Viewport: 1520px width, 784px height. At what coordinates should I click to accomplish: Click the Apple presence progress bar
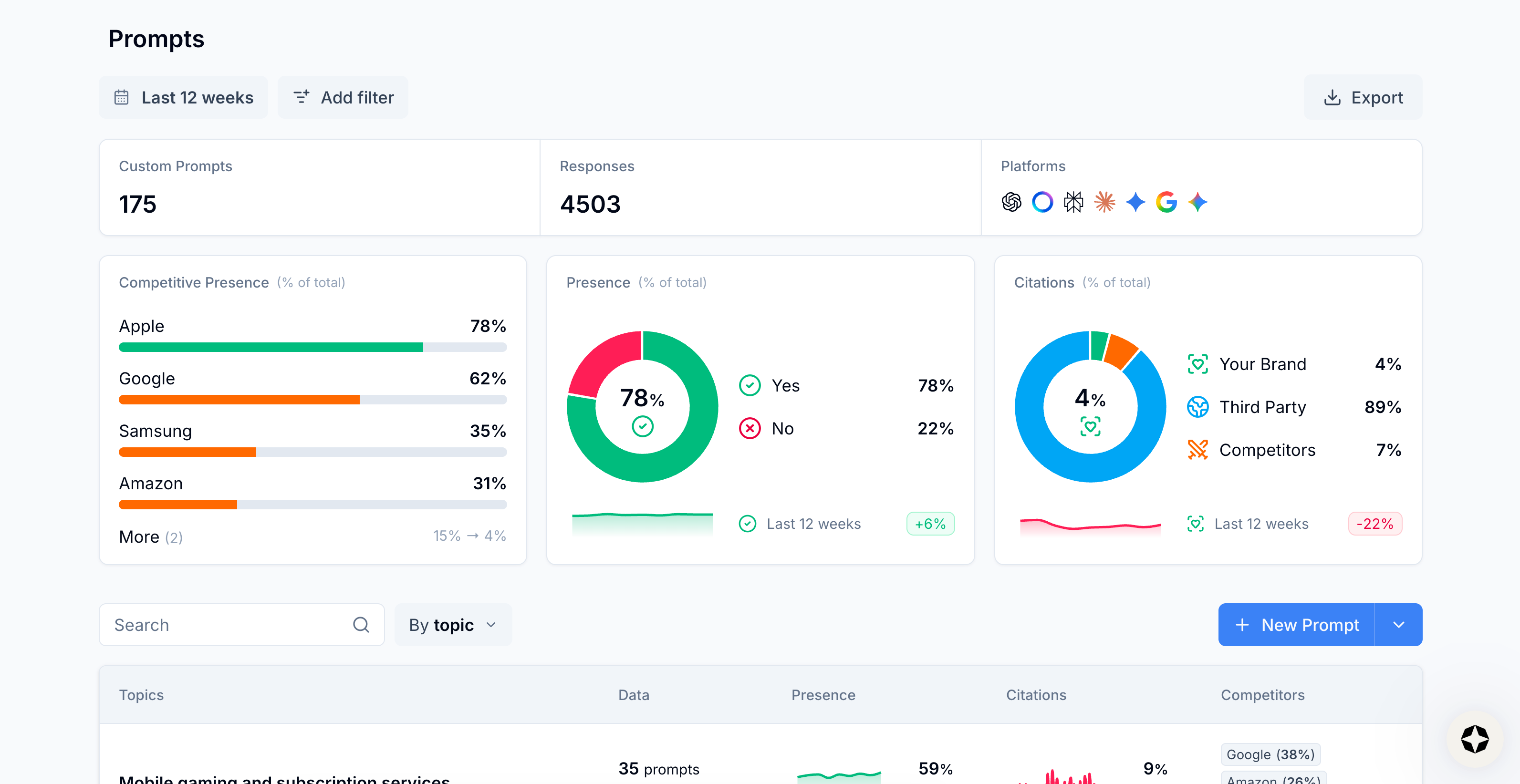pyautogui.click(x=312, y=348)
